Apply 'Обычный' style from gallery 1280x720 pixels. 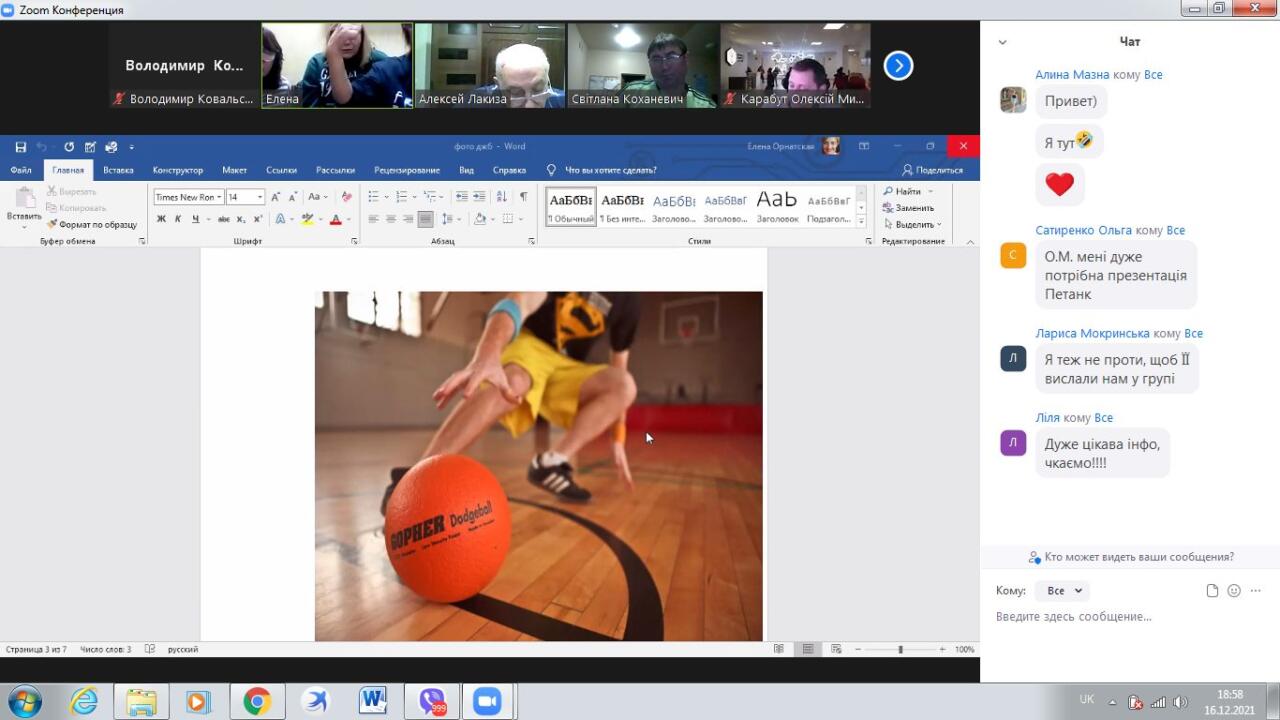coord(571,206)
